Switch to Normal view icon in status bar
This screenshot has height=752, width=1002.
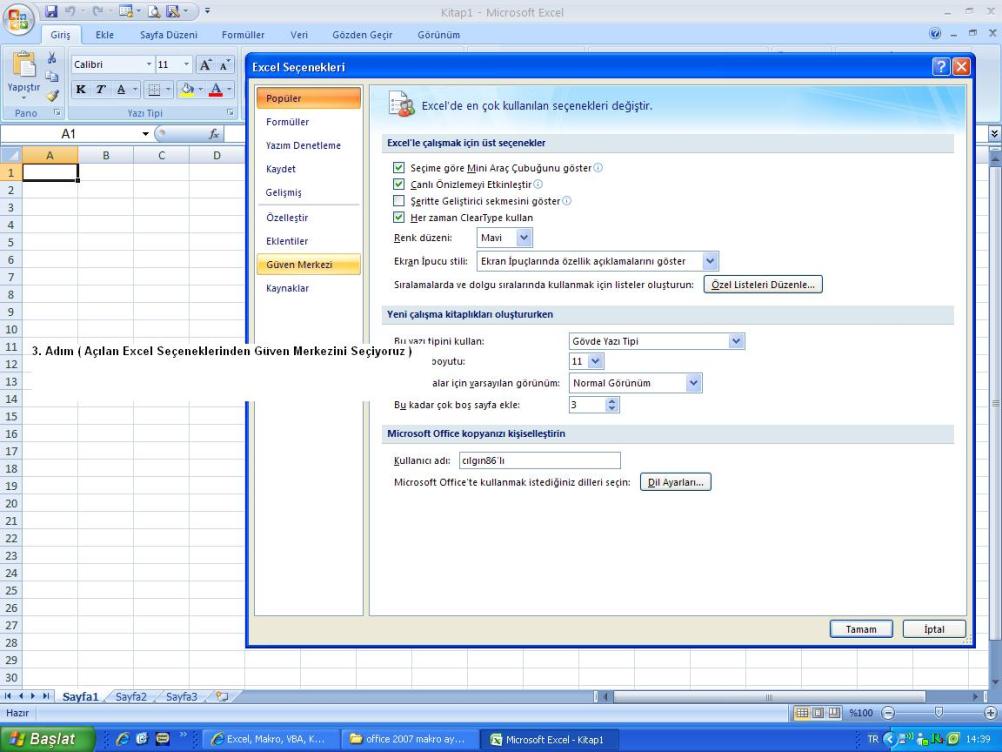pyautogui.click(x=801, y=712)
